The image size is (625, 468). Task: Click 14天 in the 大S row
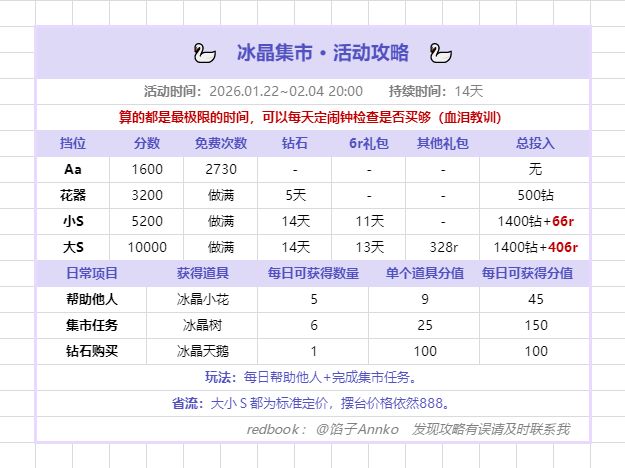tap(295, 247)
